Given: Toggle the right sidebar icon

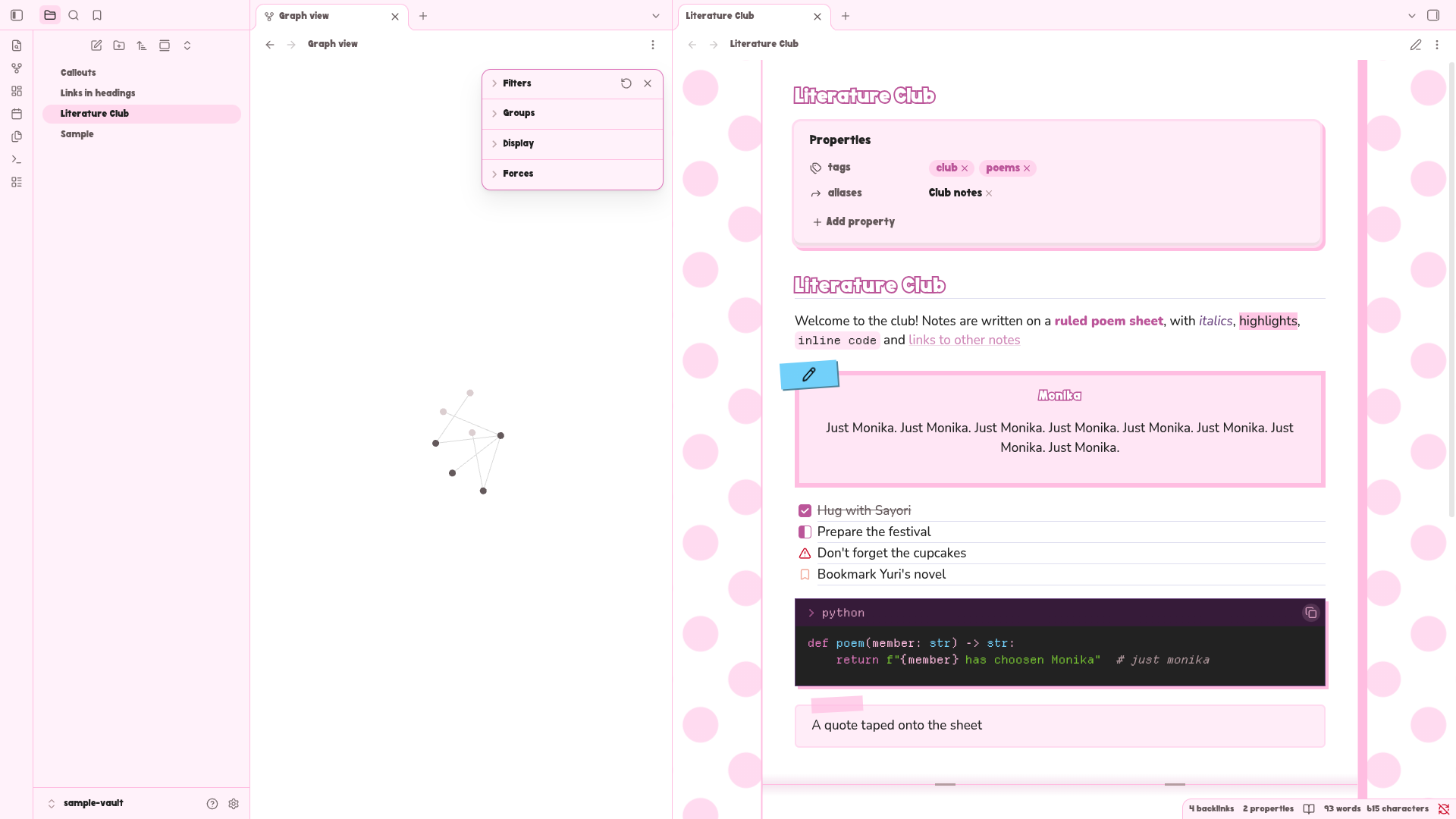Looking at the screenshot, I should point(1433,15).
